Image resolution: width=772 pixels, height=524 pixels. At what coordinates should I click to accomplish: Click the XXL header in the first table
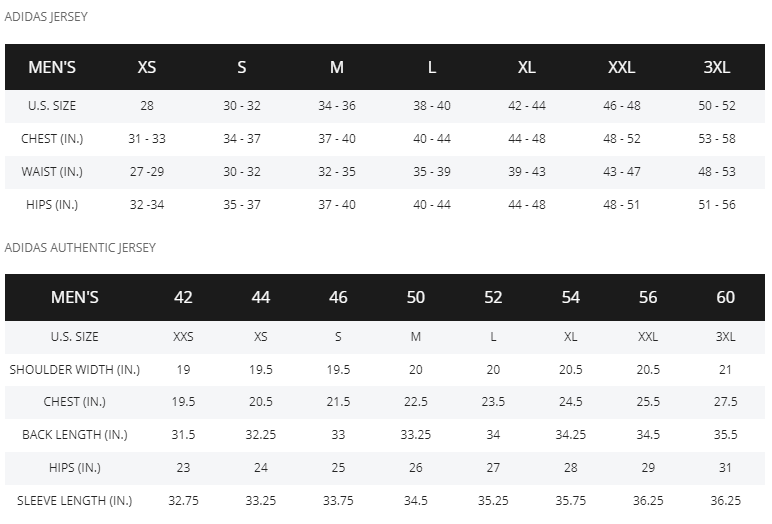(x=621, y=67)
